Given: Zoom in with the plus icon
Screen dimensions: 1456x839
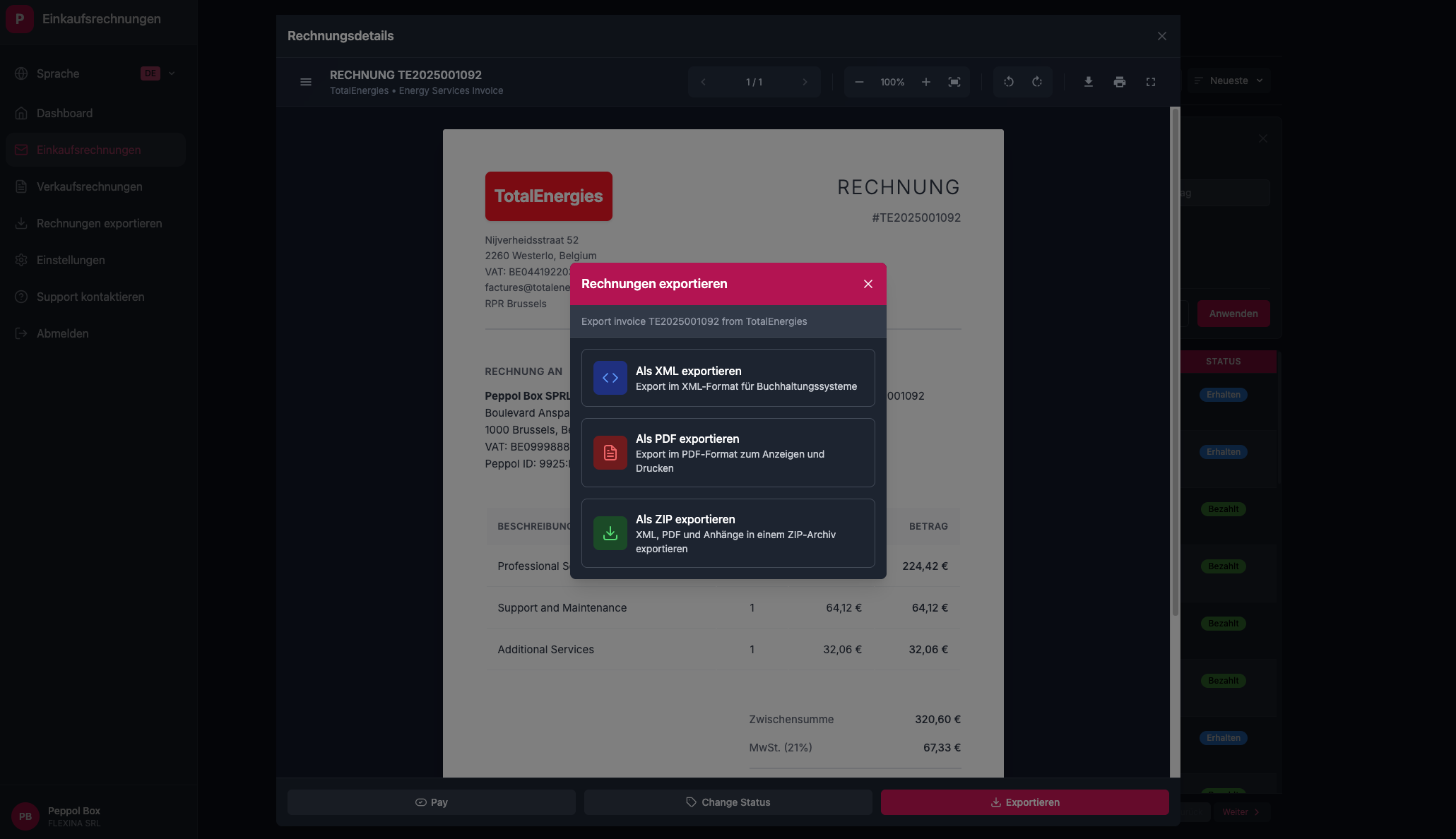Looking at the screenshot, I should coord(926,82).
